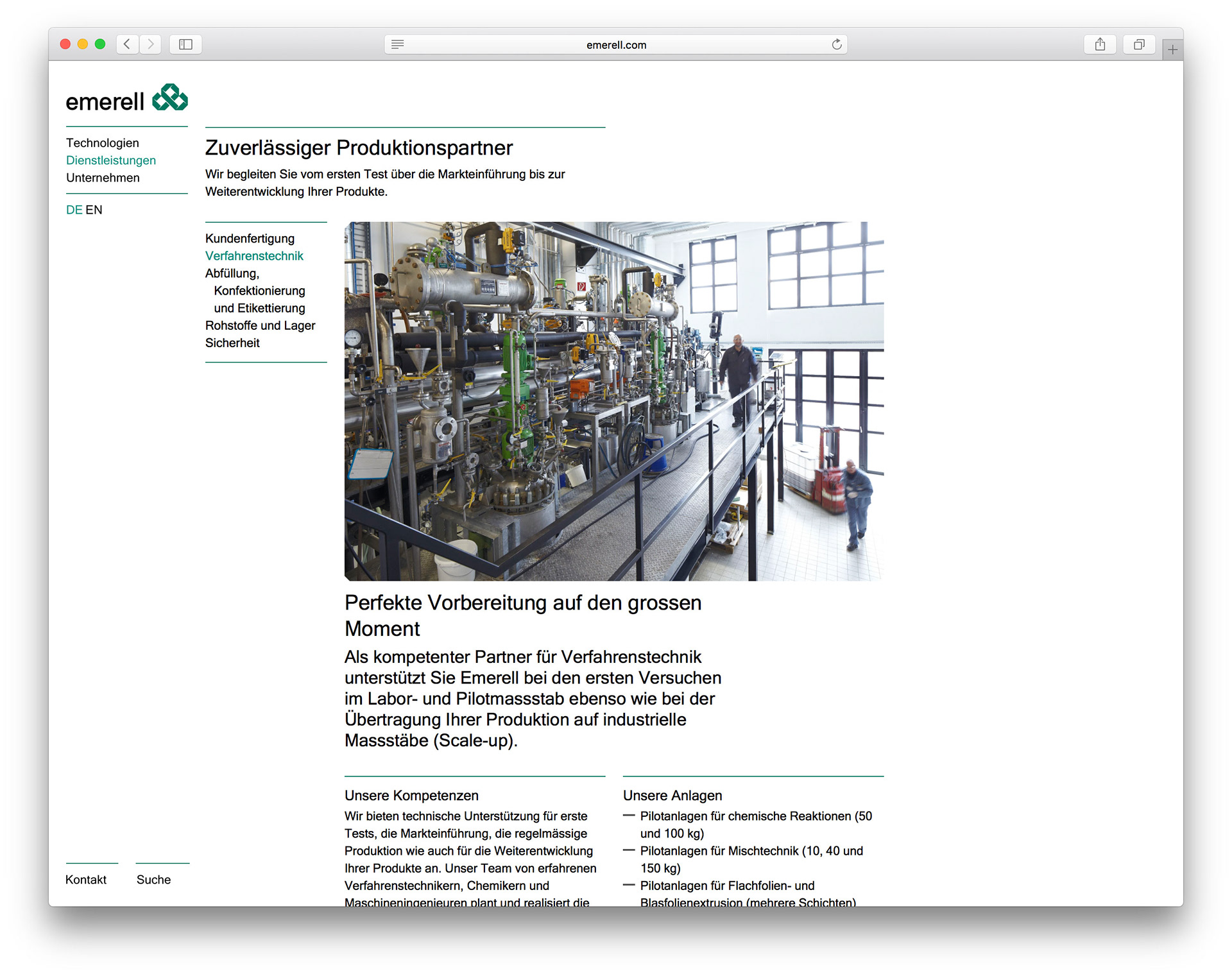Click the emerell.com address field
The height and width of the screenshot is (976, 1232).
(616, 45)
